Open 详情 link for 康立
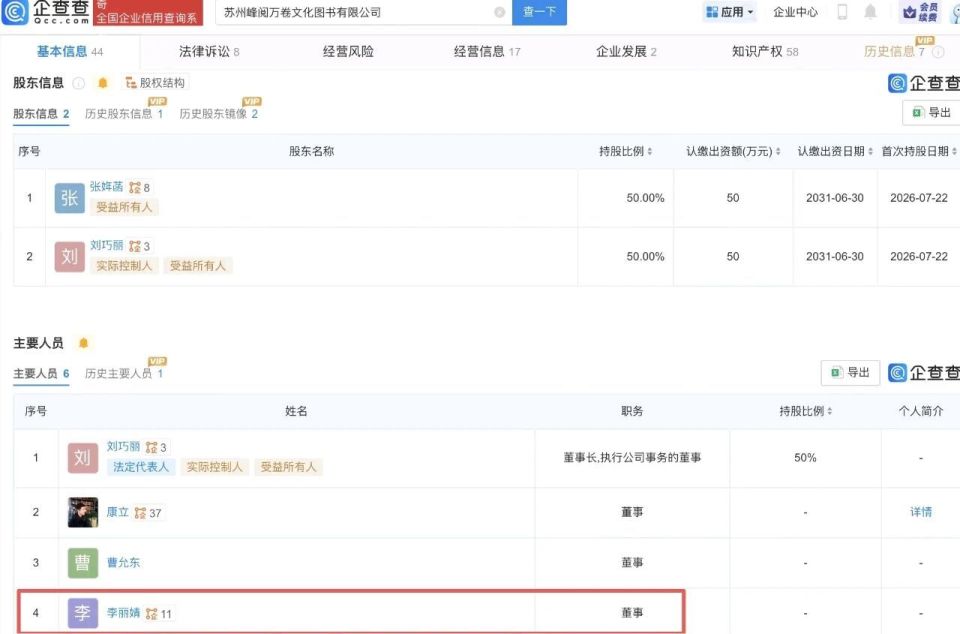 click(x=920, y=512)
